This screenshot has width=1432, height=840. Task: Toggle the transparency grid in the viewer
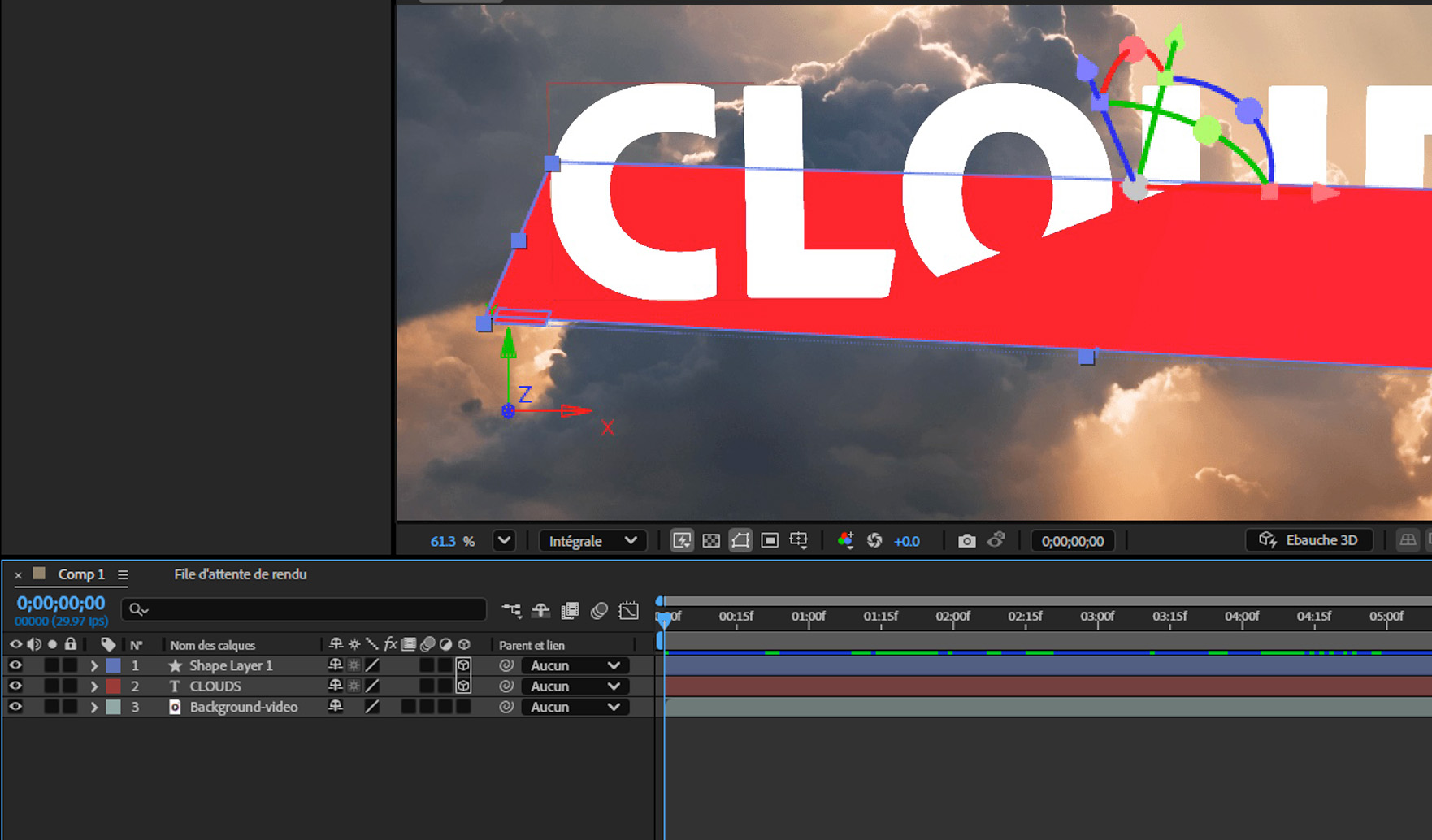point(711,541)
